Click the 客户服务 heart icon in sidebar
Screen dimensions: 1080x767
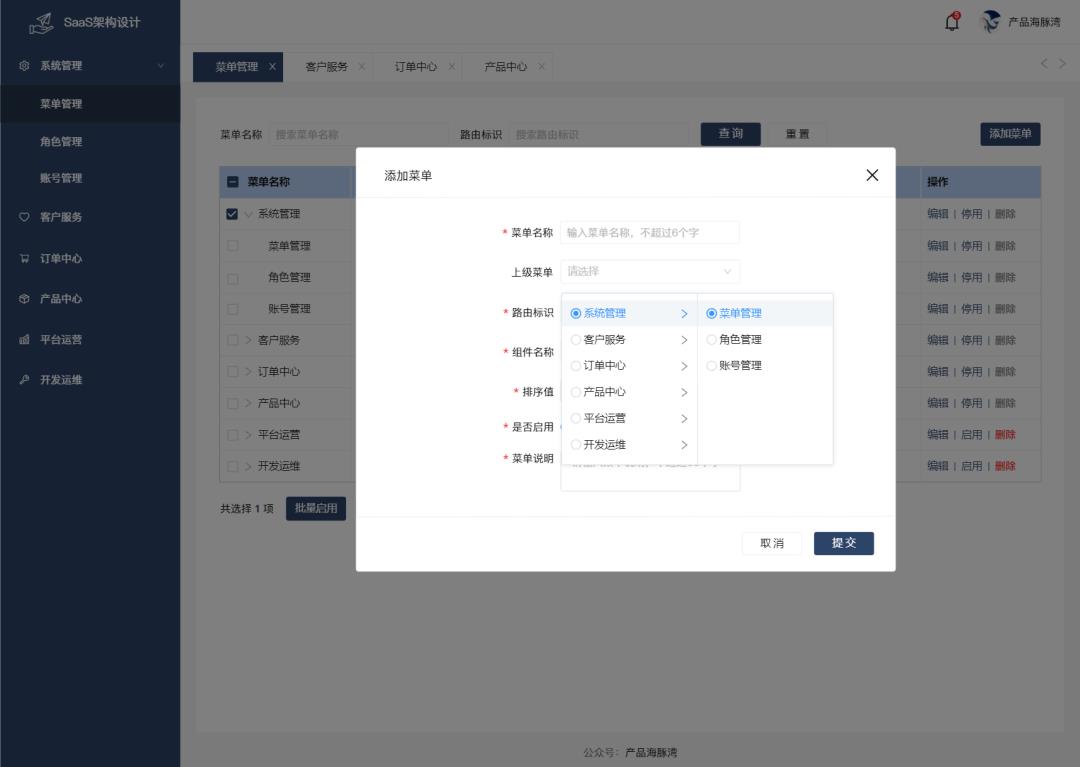click(x=24, y=217)
